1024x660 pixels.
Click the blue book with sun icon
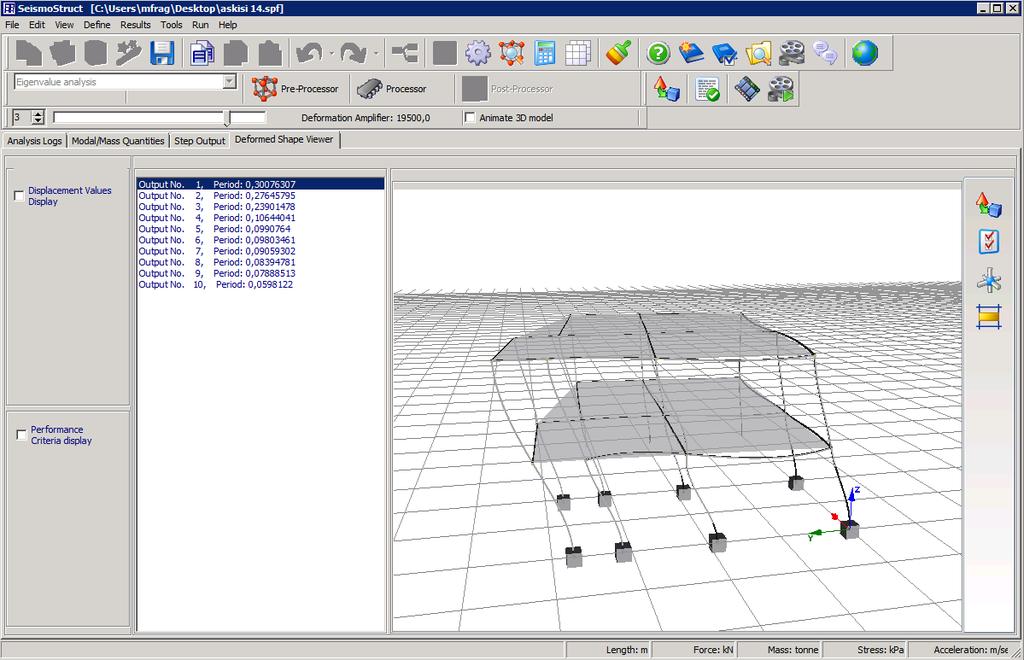coord(692,53)
